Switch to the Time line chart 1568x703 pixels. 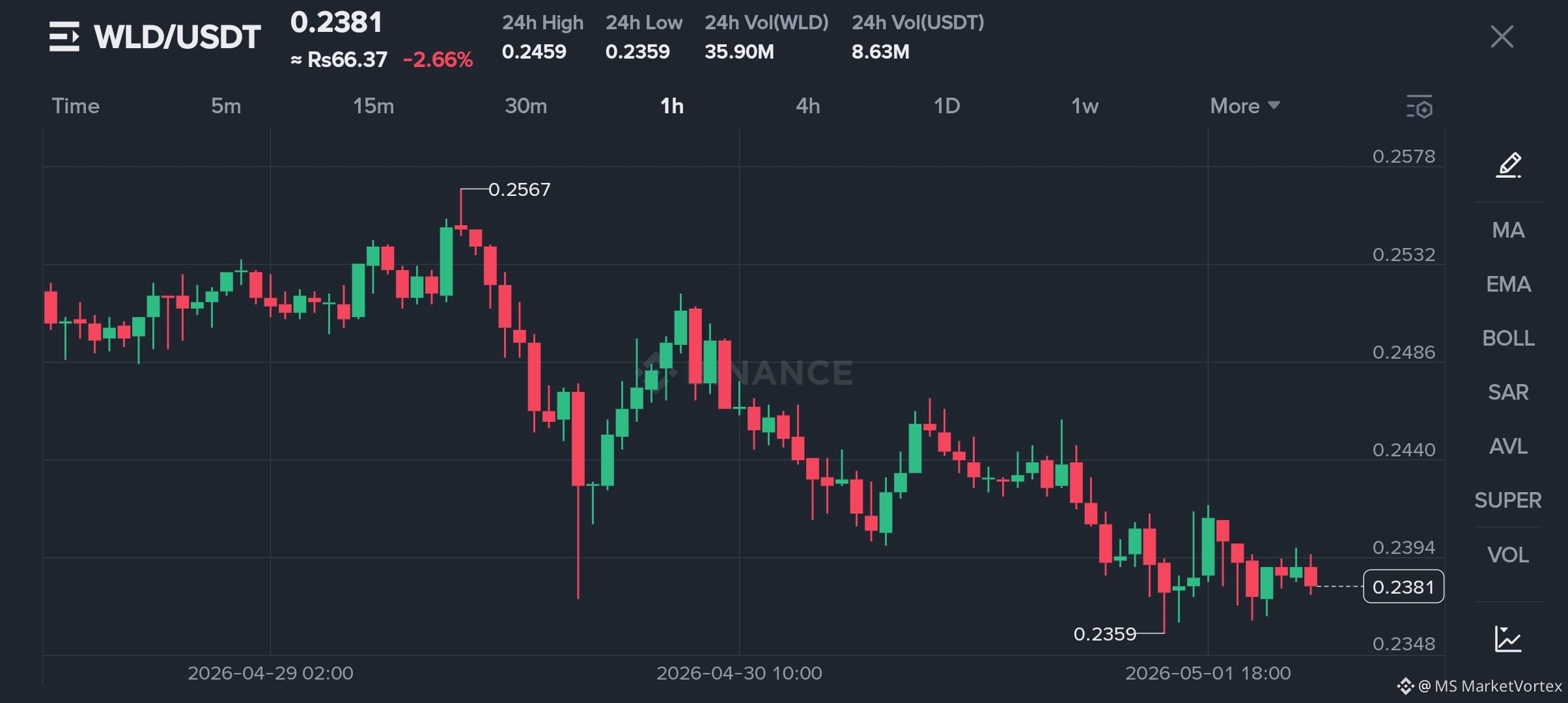coord(76,105)
